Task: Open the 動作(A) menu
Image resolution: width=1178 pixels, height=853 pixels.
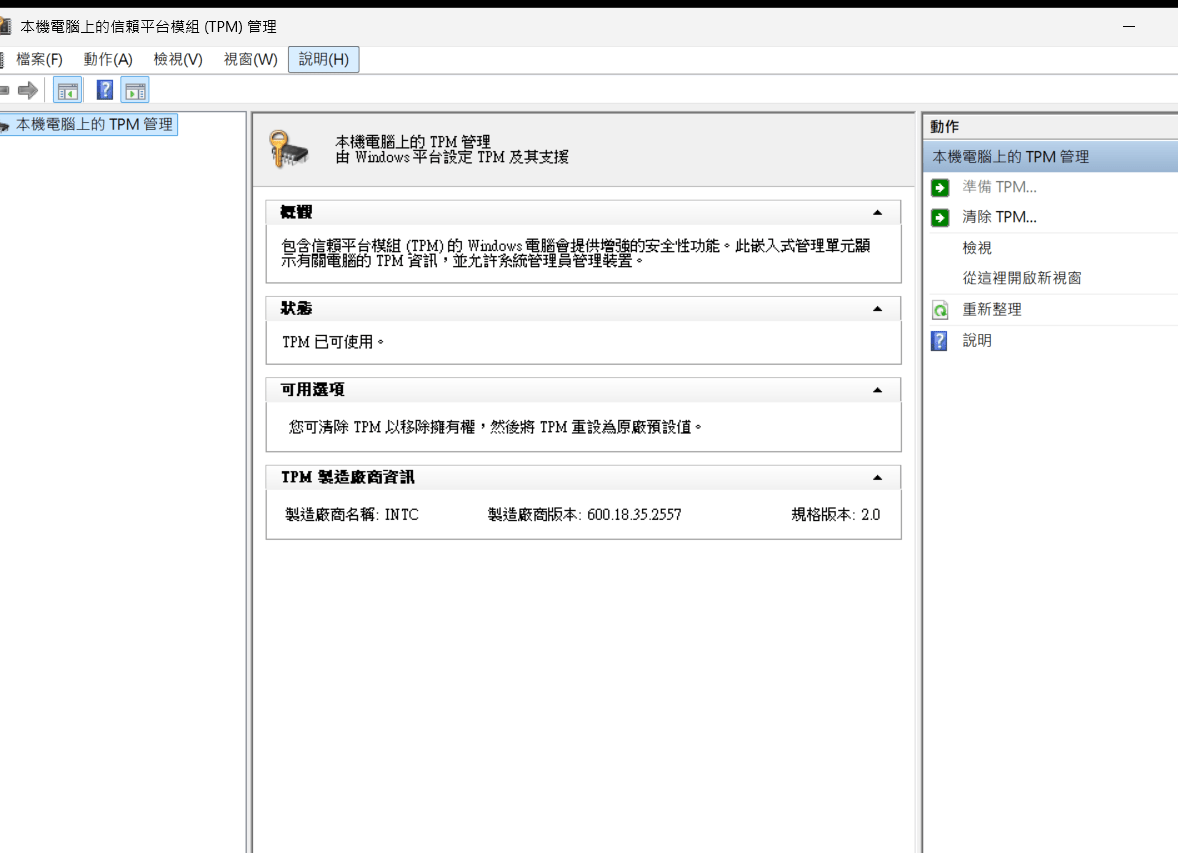Action: click(108, 59)
